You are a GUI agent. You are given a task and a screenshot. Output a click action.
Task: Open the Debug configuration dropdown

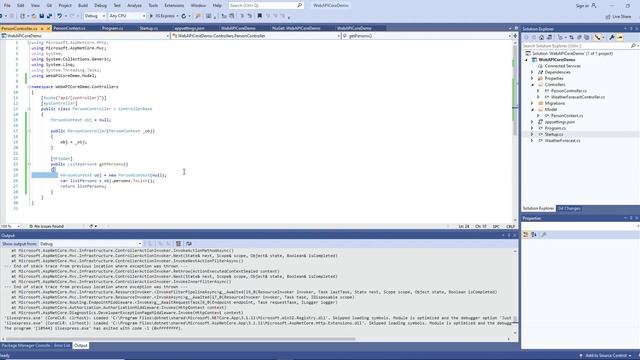(x=95, y=16)
